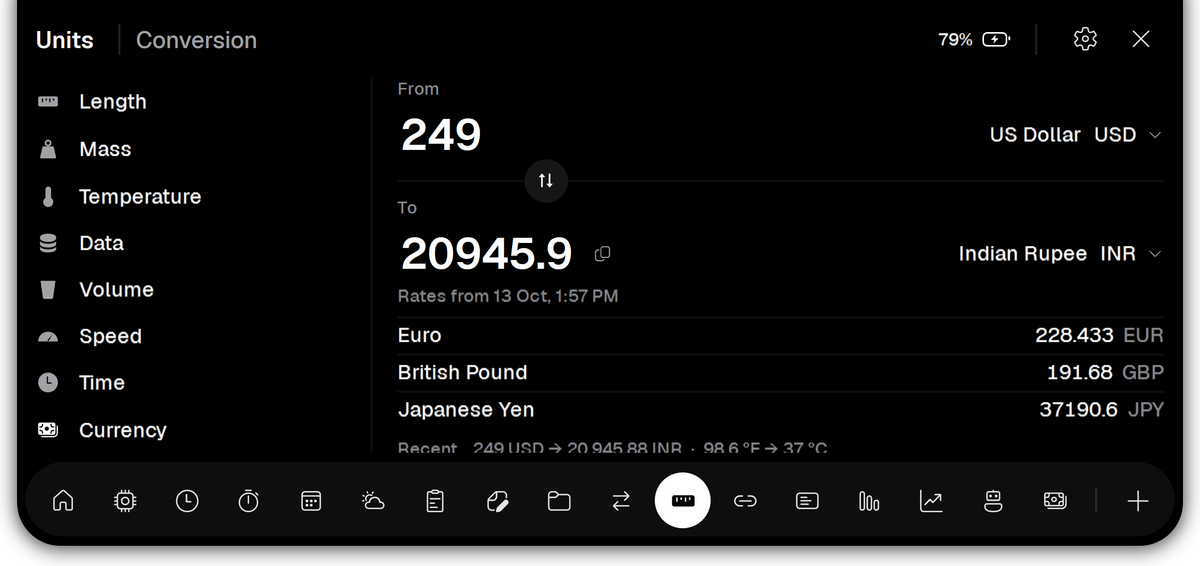Open the processor chip icon in dock
The height and width of the screenshot is (566, 1200).
pos(125,501)
